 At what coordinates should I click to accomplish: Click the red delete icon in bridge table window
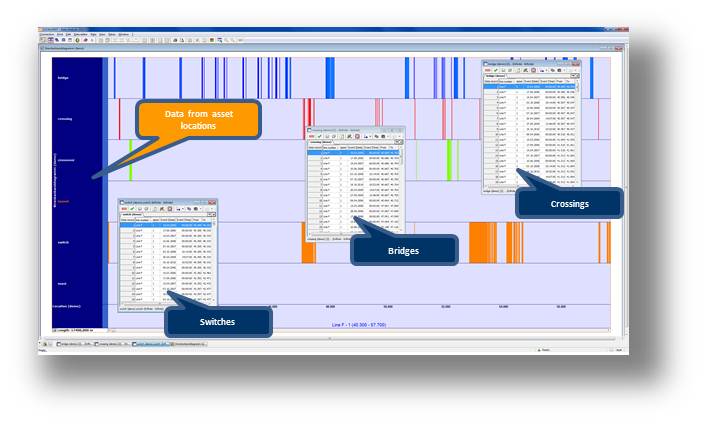pos(487,69)
